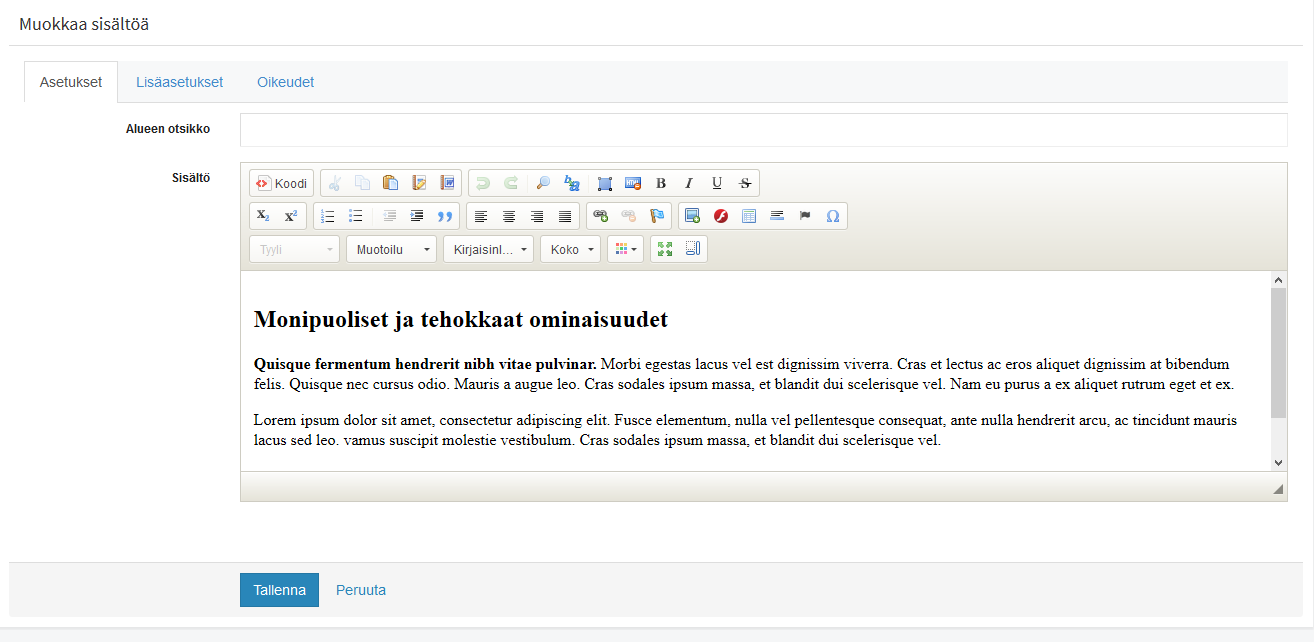Center-align the paragraph text
Screen dimensions: 1314x642
509,216
